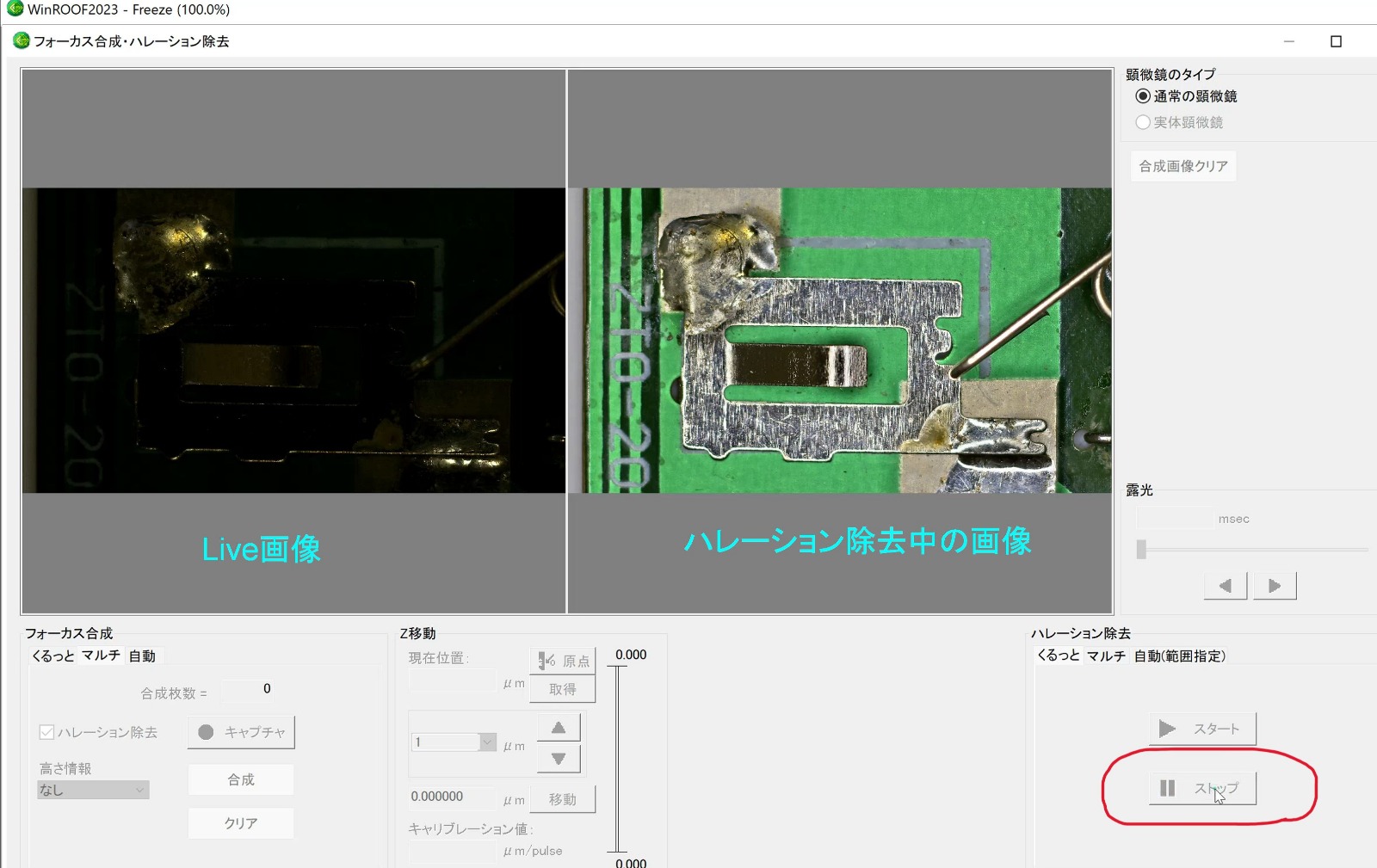The image size is (1377, 868).
Task: Click the 合成画像クリア button
Action: pyautogui.click(x=1183, y=166)
